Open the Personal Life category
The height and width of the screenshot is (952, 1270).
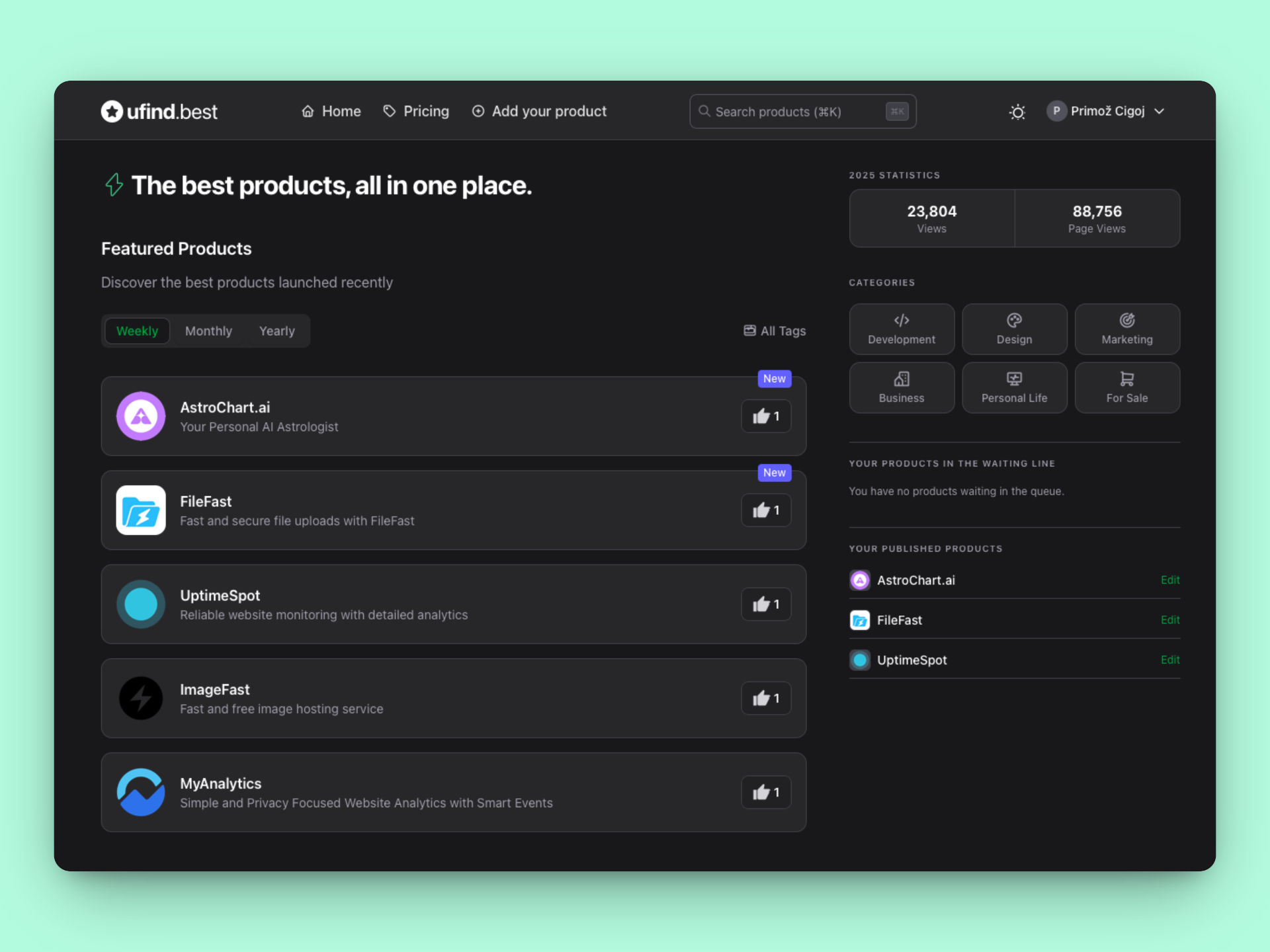coord(1013,387)
